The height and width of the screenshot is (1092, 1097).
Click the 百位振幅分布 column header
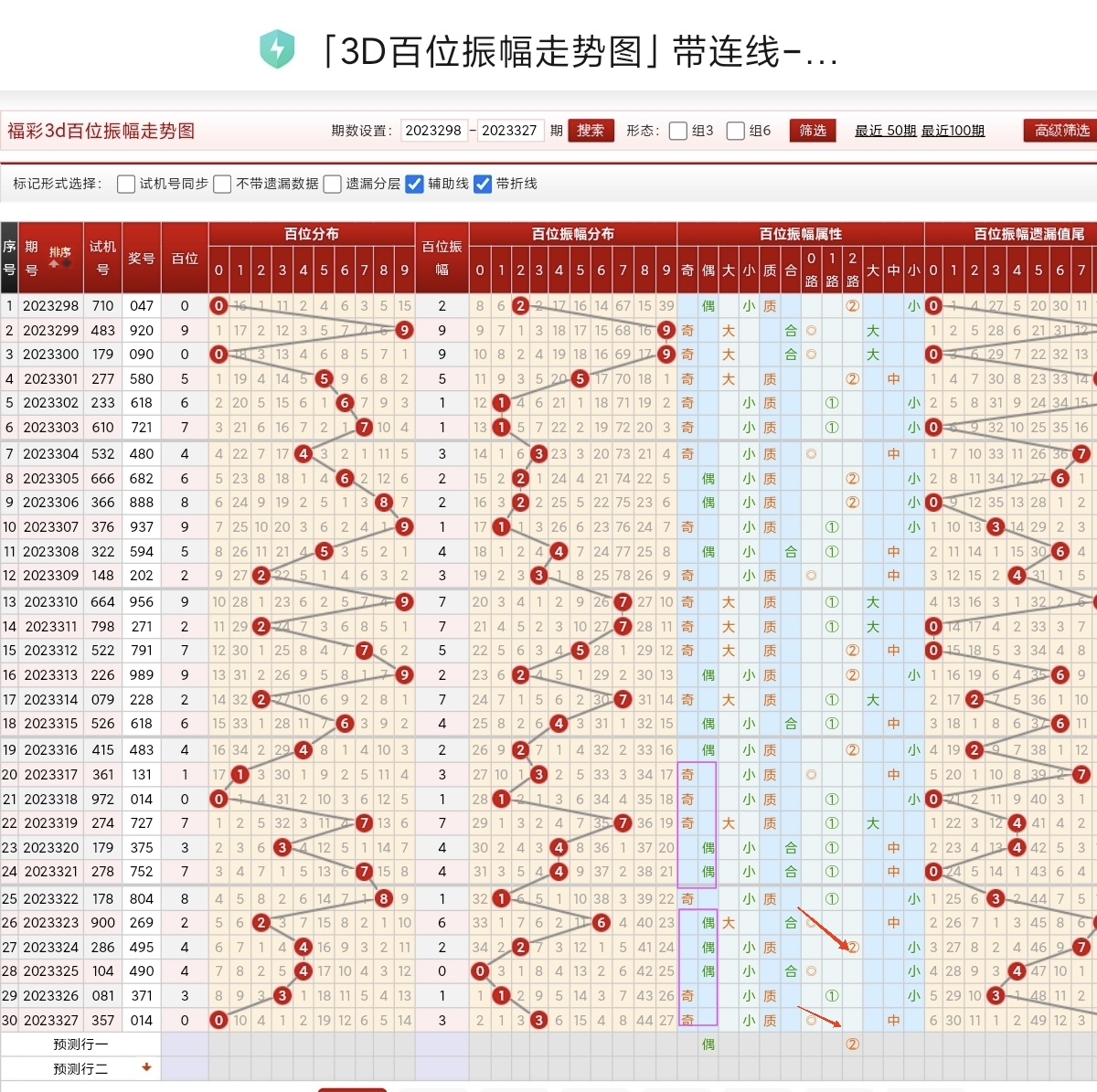pyautogui.click(x=571, y=234)
